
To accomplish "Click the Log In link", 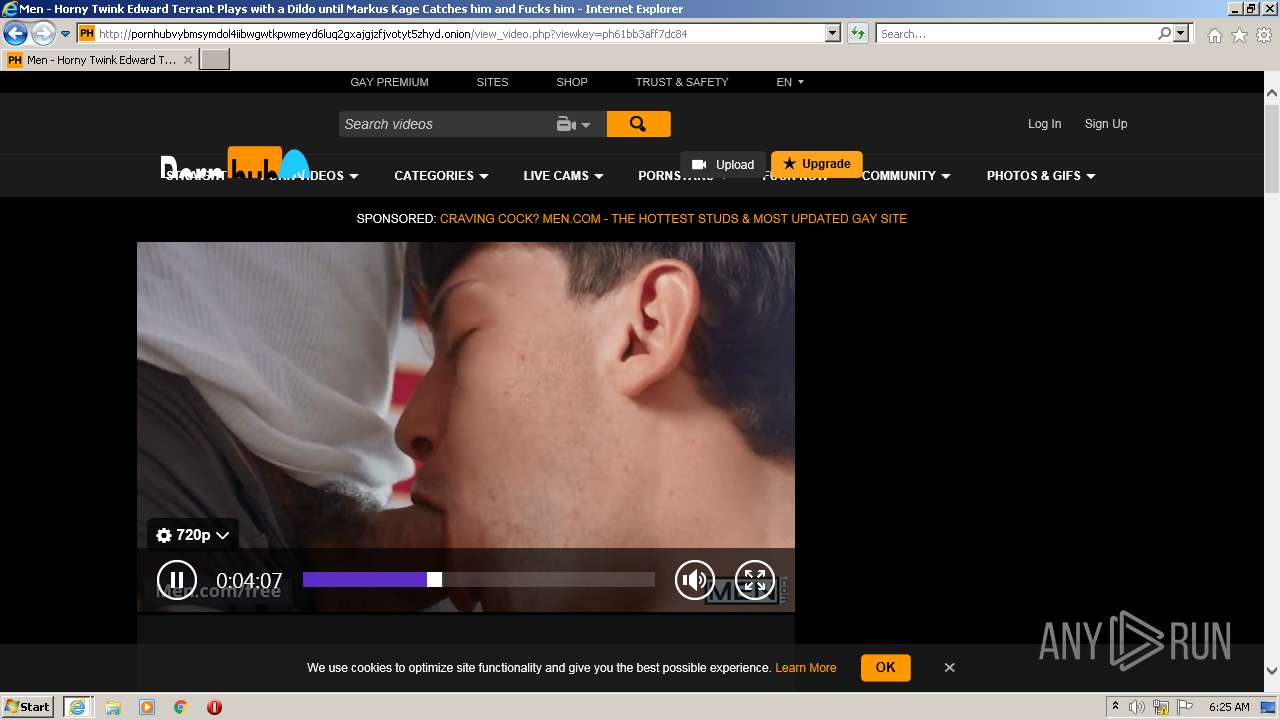I will [x=1044, y=124].
